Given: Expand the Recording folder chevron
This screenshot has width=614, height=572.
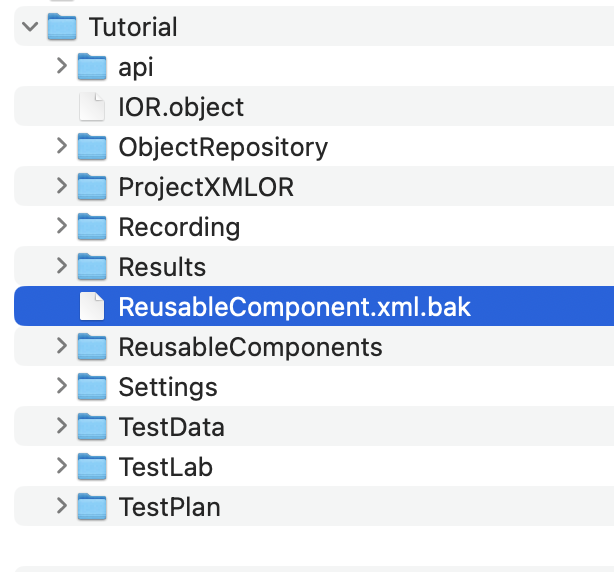Looking at the screenshot, I should (x=62, y=226).
